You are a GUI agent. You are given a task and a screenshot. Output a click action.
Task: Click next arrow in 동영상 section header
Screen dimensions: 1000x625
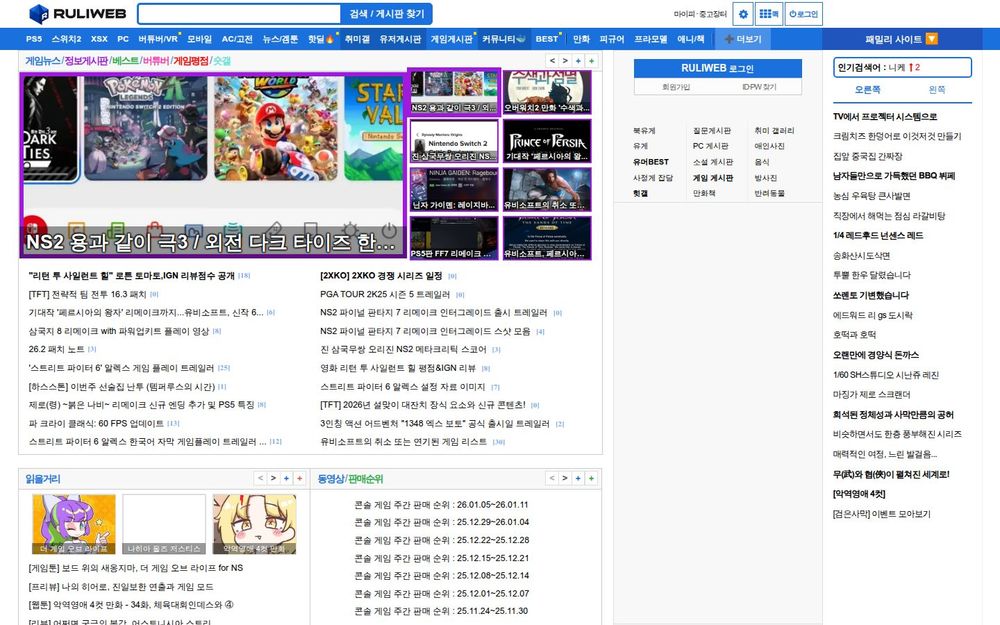pos(565,478)
